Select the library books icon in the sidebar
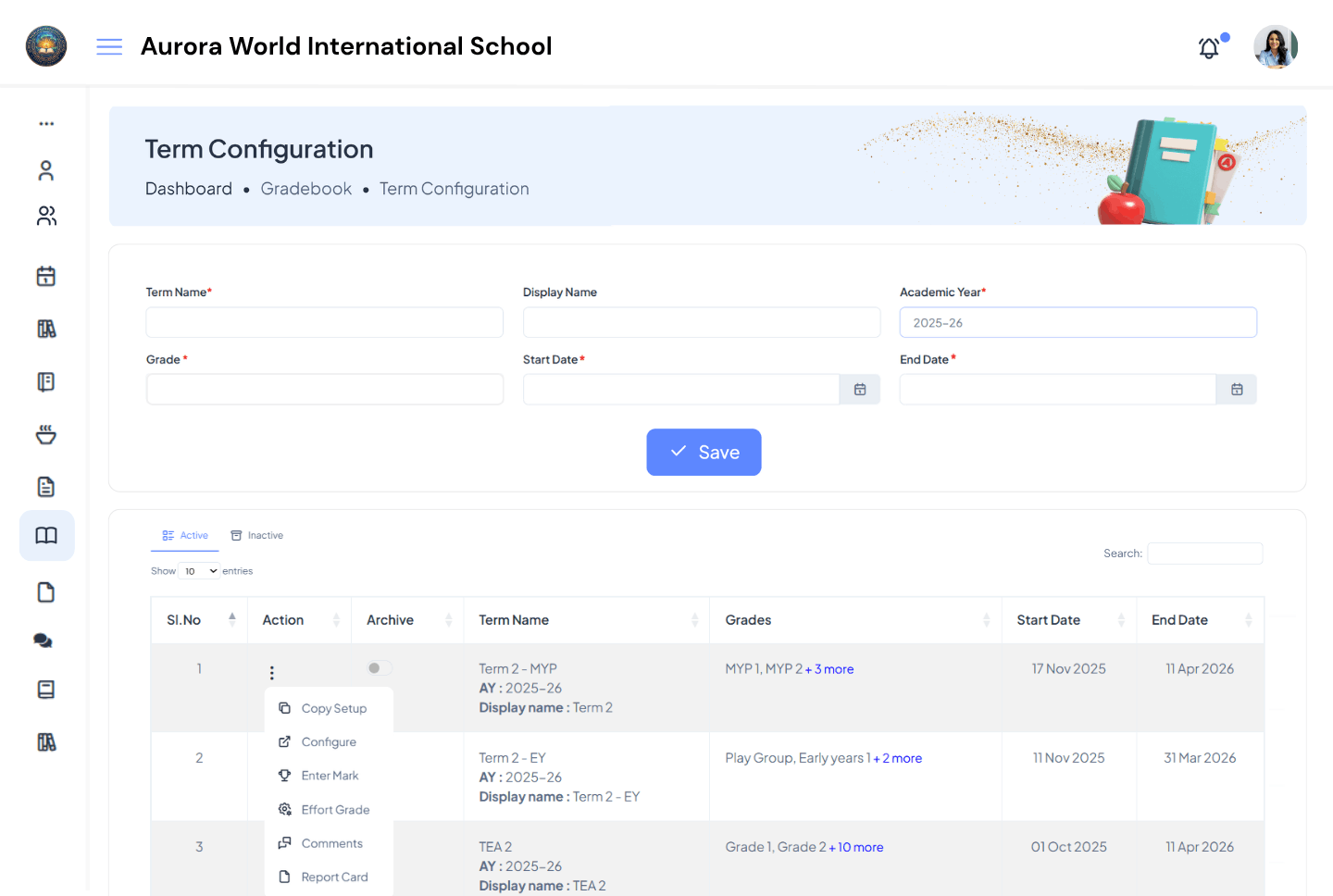 [45, 329]
